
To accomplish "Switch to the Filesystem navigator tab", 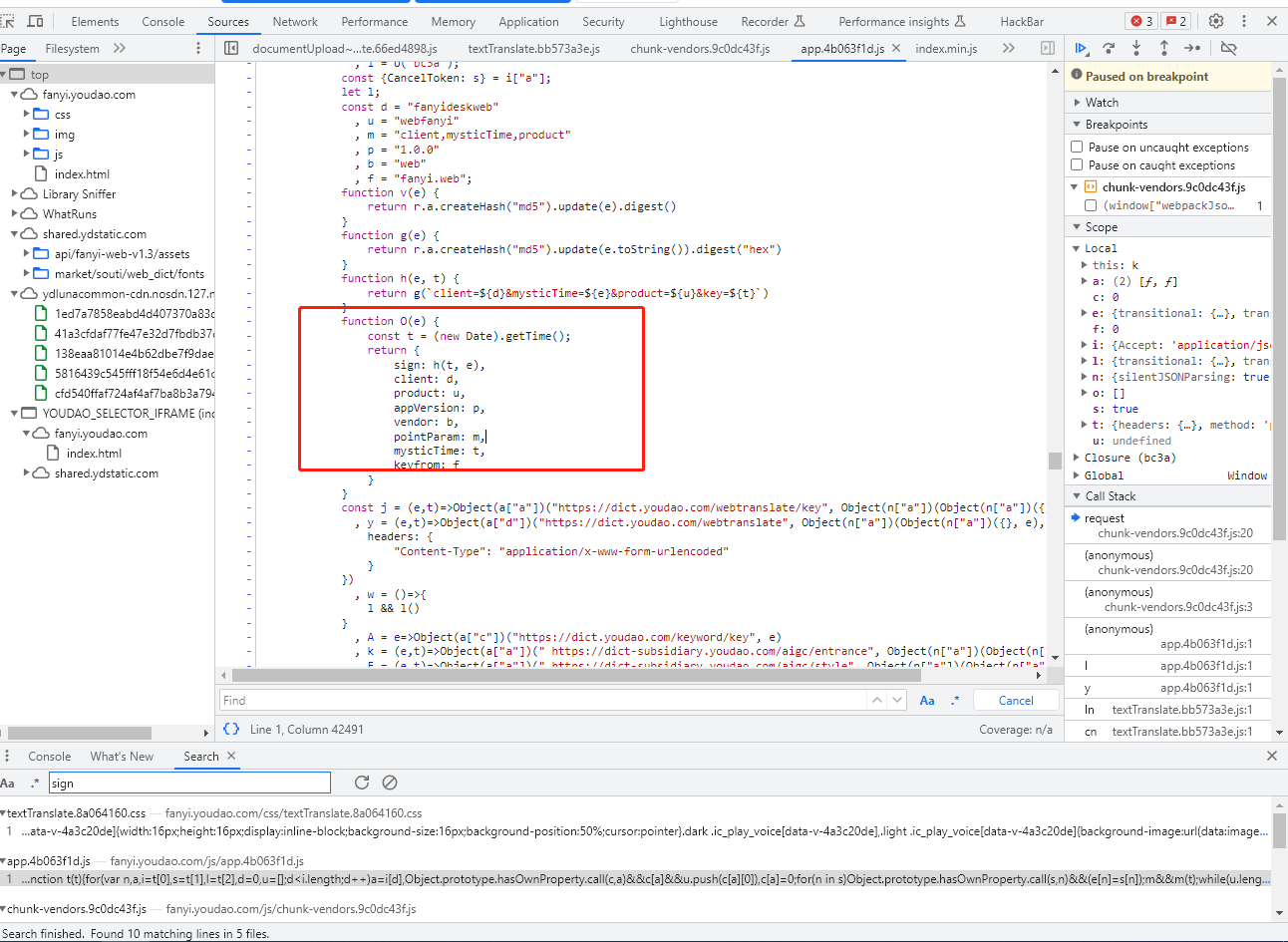I will pos(72,48).
